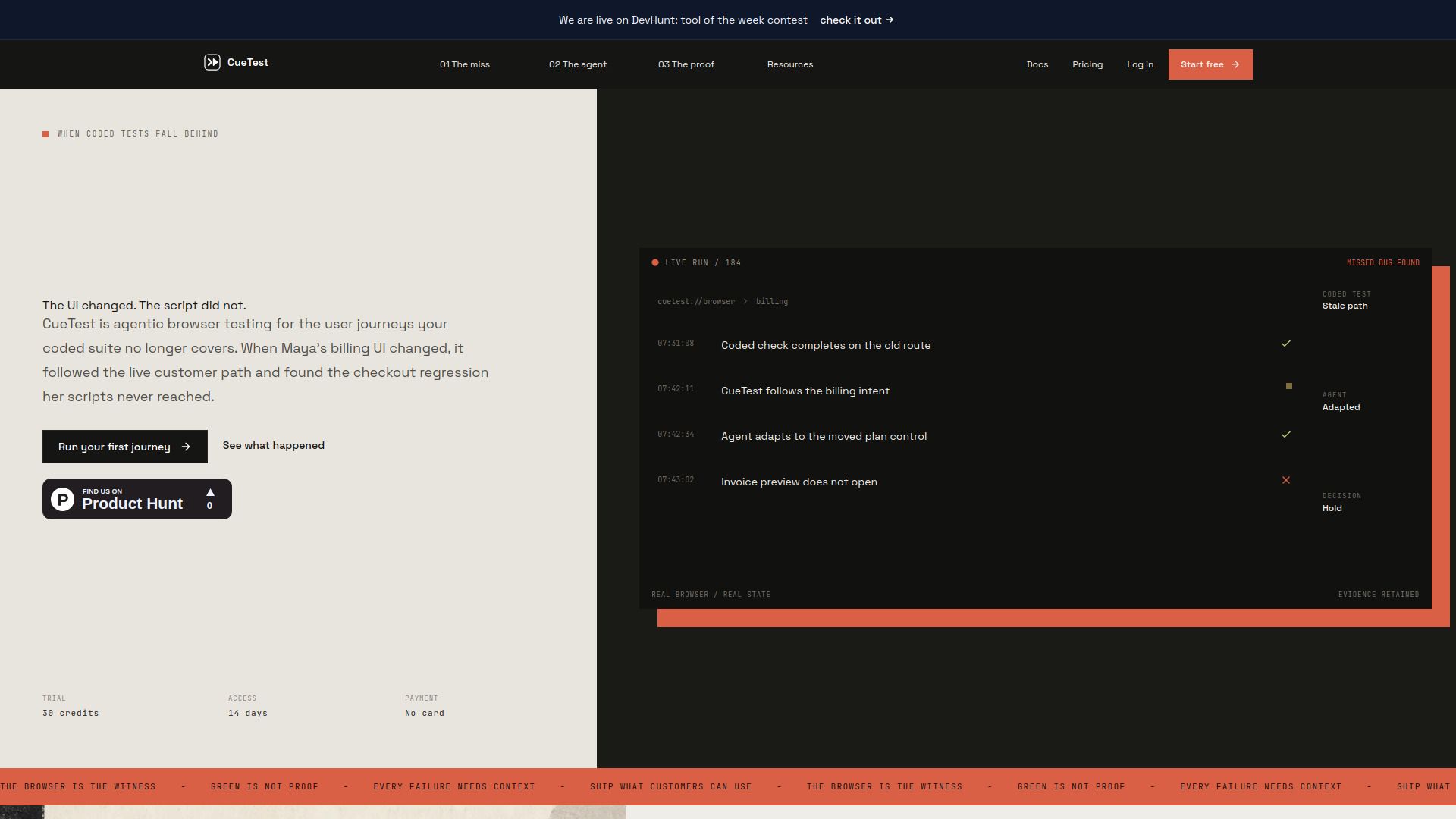Viewport: 1456px width, 819px height.
Task: Click the Product Hunt P logo
Action: click(x=63, y=499)
